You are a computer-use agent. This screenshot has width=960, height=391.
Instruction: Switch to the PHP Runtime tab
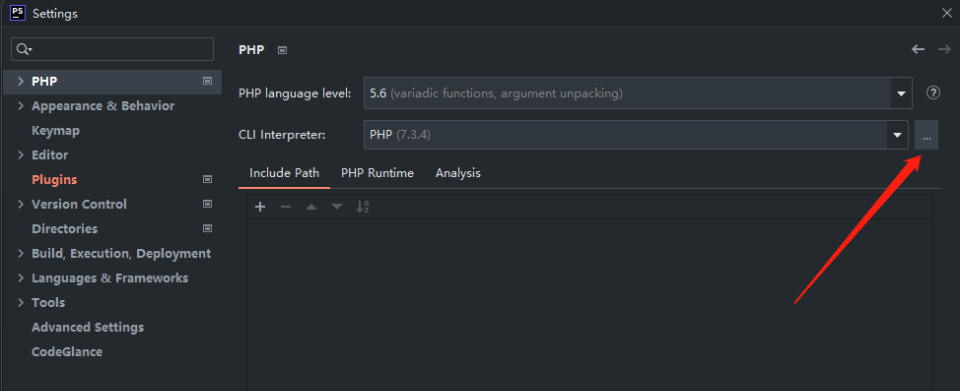coord(377,173)
